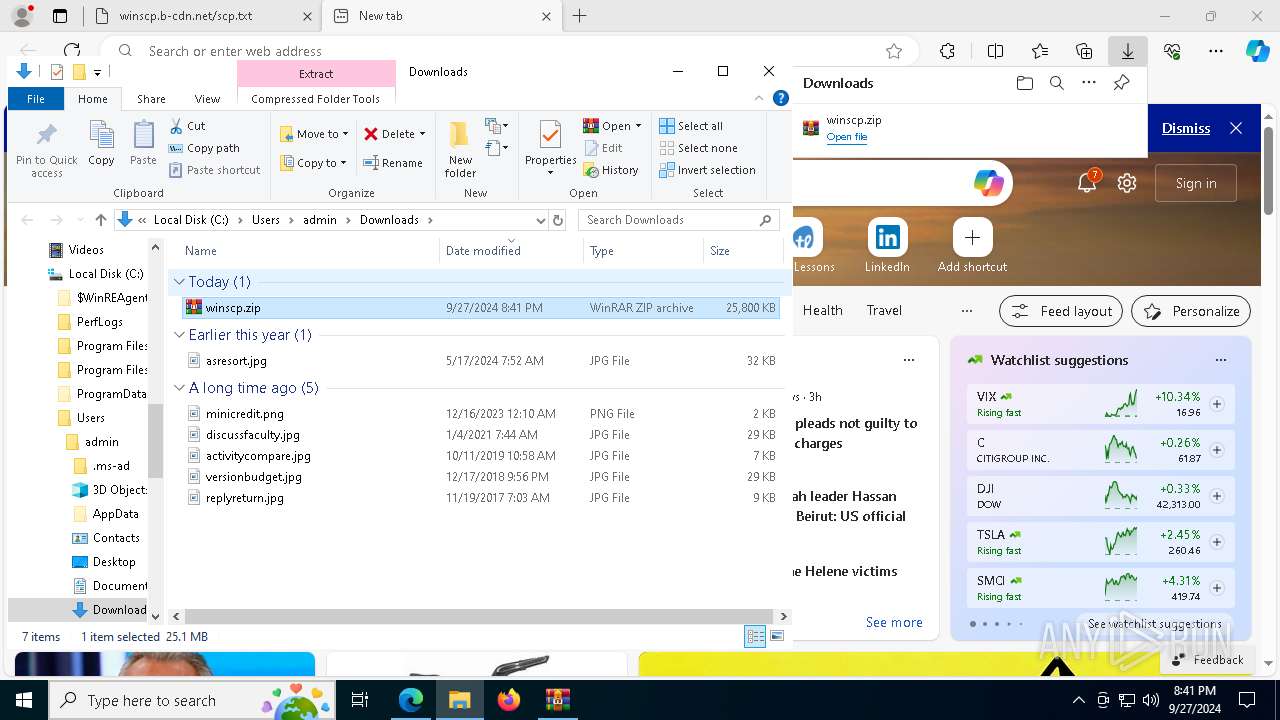Click the Cut scissors command
Image resolution: width=1280 pixels, height=720 pixels.
pyautogui.click(x=187, y=126)
